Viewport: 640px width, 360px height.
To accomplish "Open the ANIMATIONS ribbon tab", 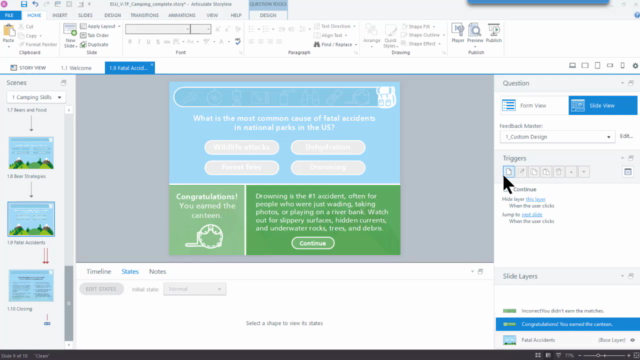I will 182,15.
